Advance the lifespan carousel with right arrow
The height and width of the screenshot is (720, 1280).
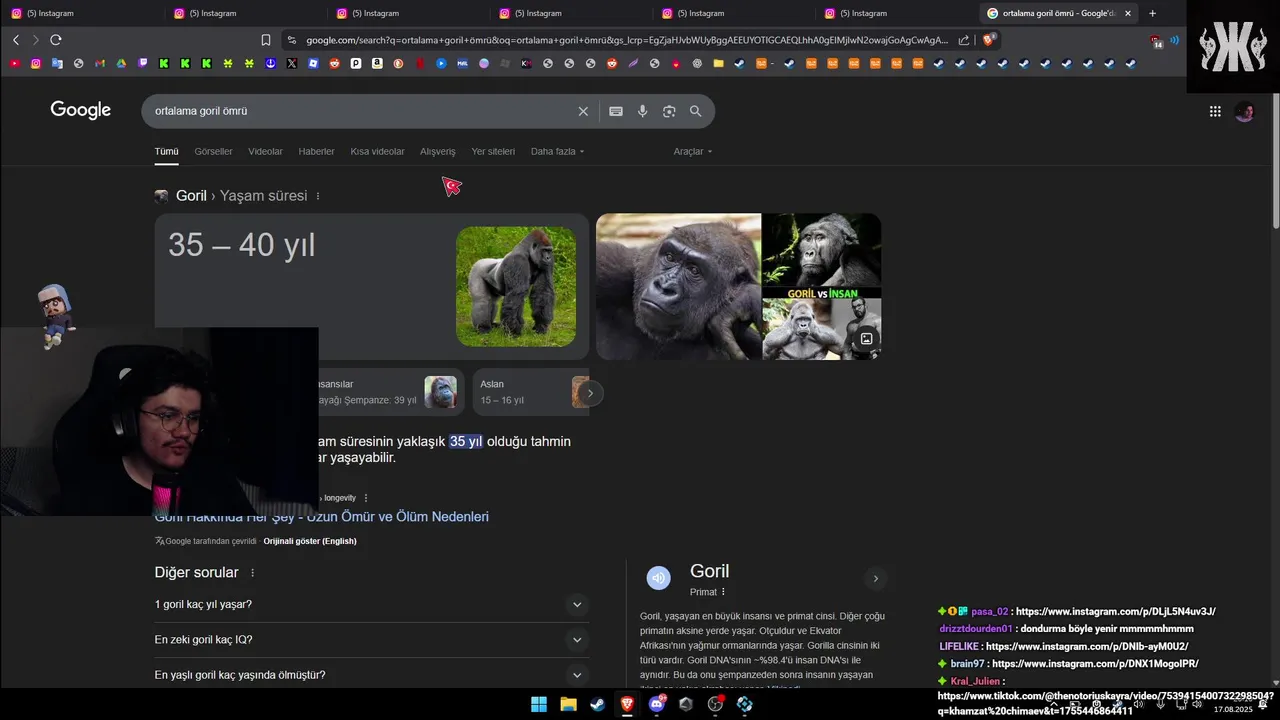coord(590,393)
